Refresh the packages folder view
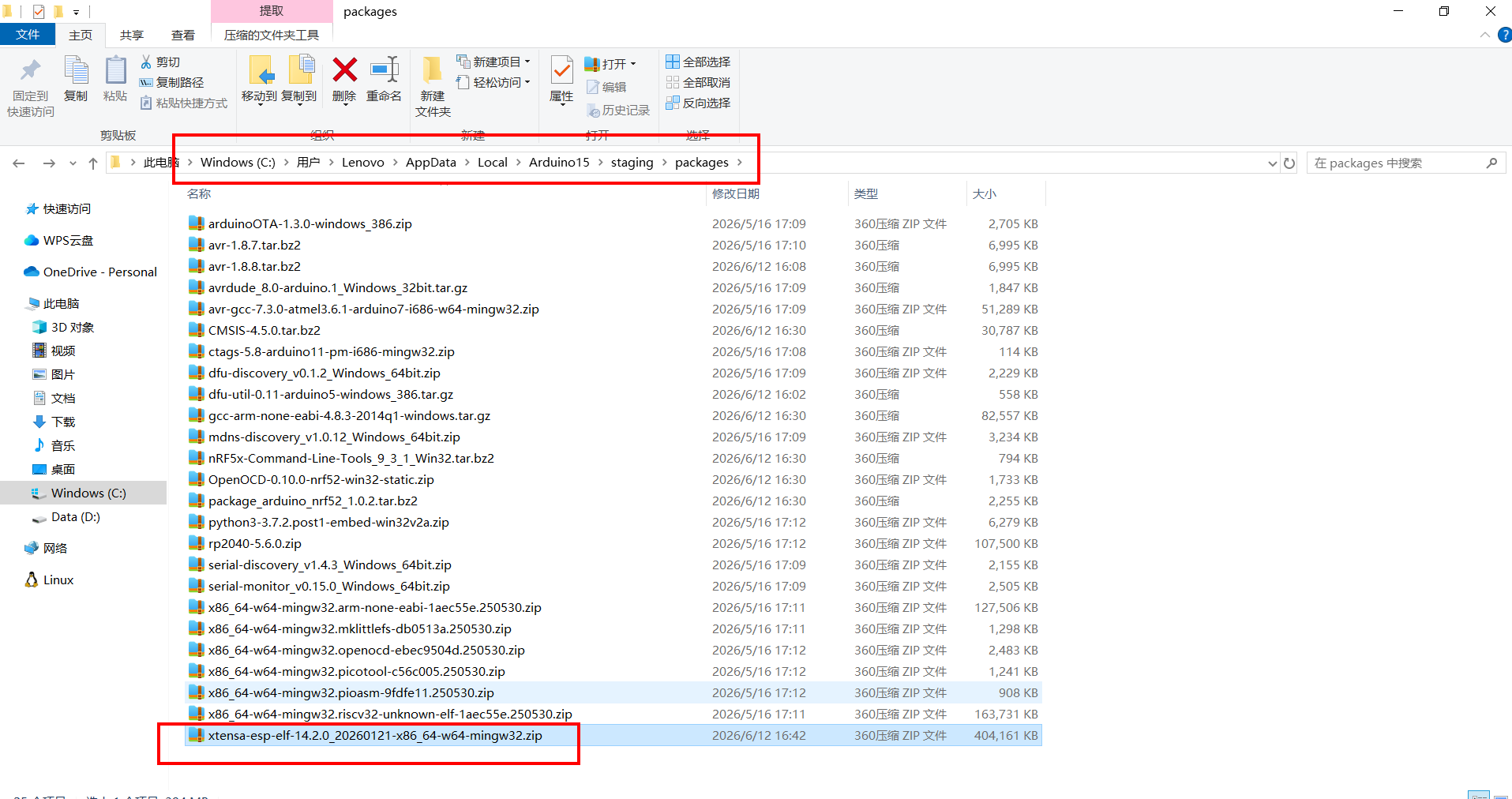1512x799 pixels. (x=1289, y=163)
